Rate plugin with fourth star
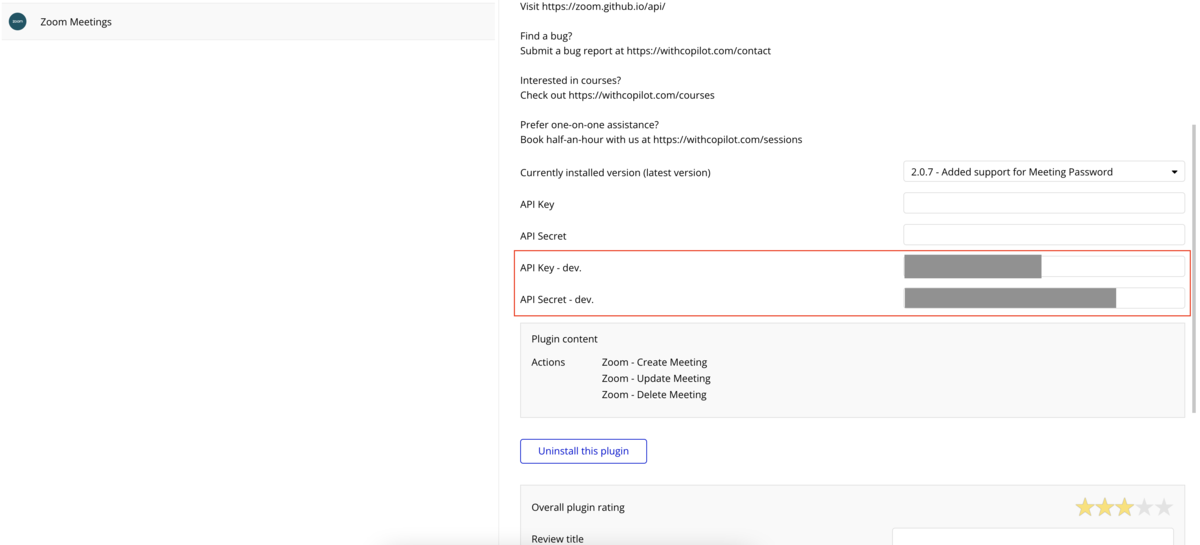This screenshot has height=545, width=1200. click(x=1144, y=507)
